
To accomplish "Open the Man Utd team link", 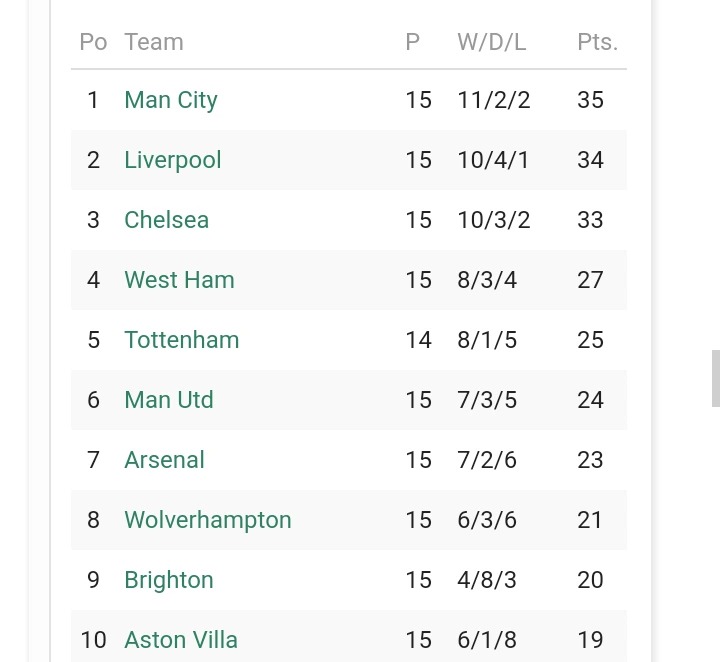I will [x=169, y=400].
